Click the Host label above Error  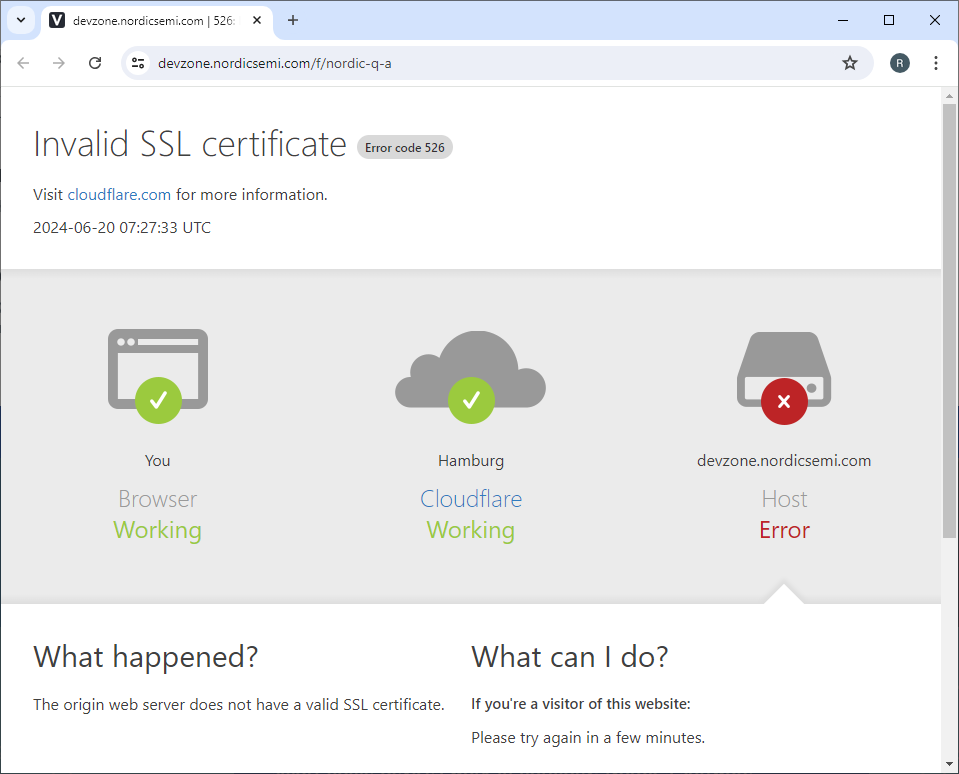784,499
